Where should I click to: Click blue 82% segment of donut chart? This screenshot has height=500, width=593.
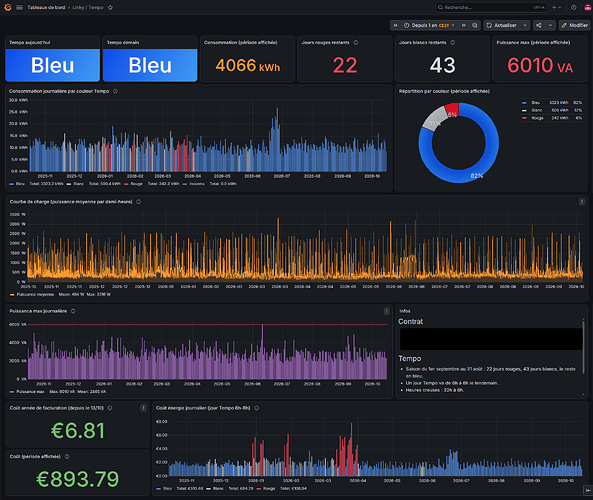point(492,144)
